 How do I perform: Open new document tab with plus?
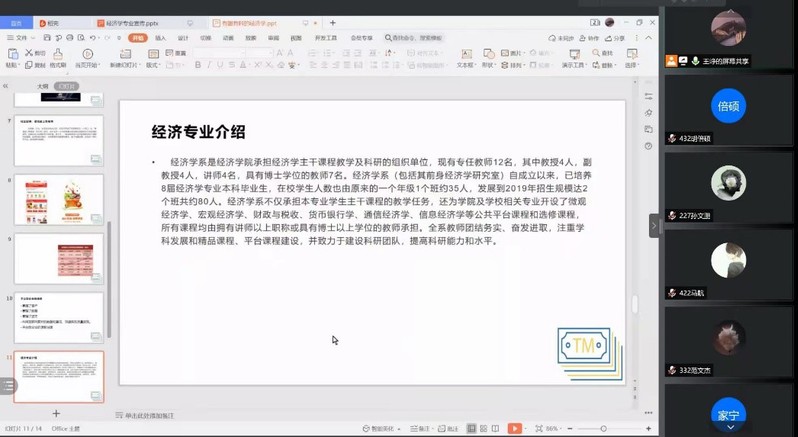(333, 23)
